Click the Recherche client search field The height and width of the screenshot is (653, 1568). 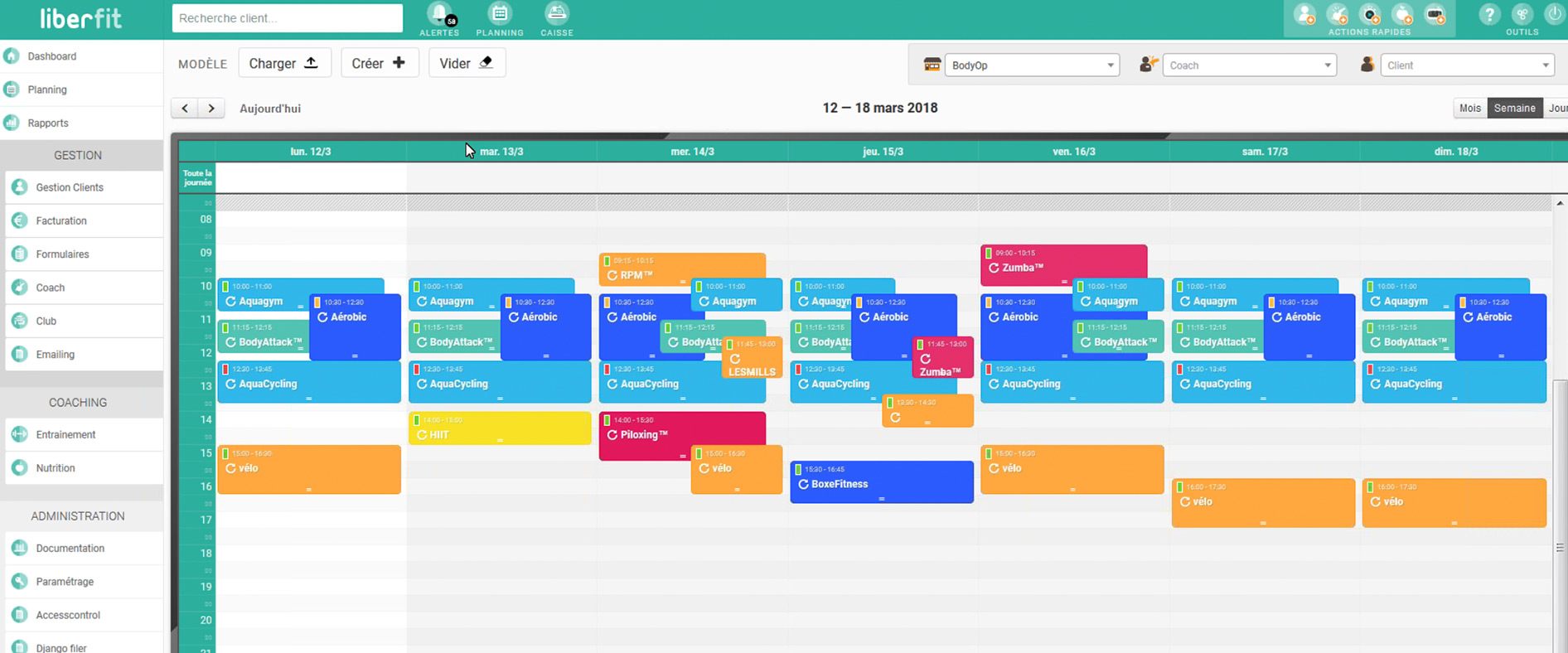[287, 18]
